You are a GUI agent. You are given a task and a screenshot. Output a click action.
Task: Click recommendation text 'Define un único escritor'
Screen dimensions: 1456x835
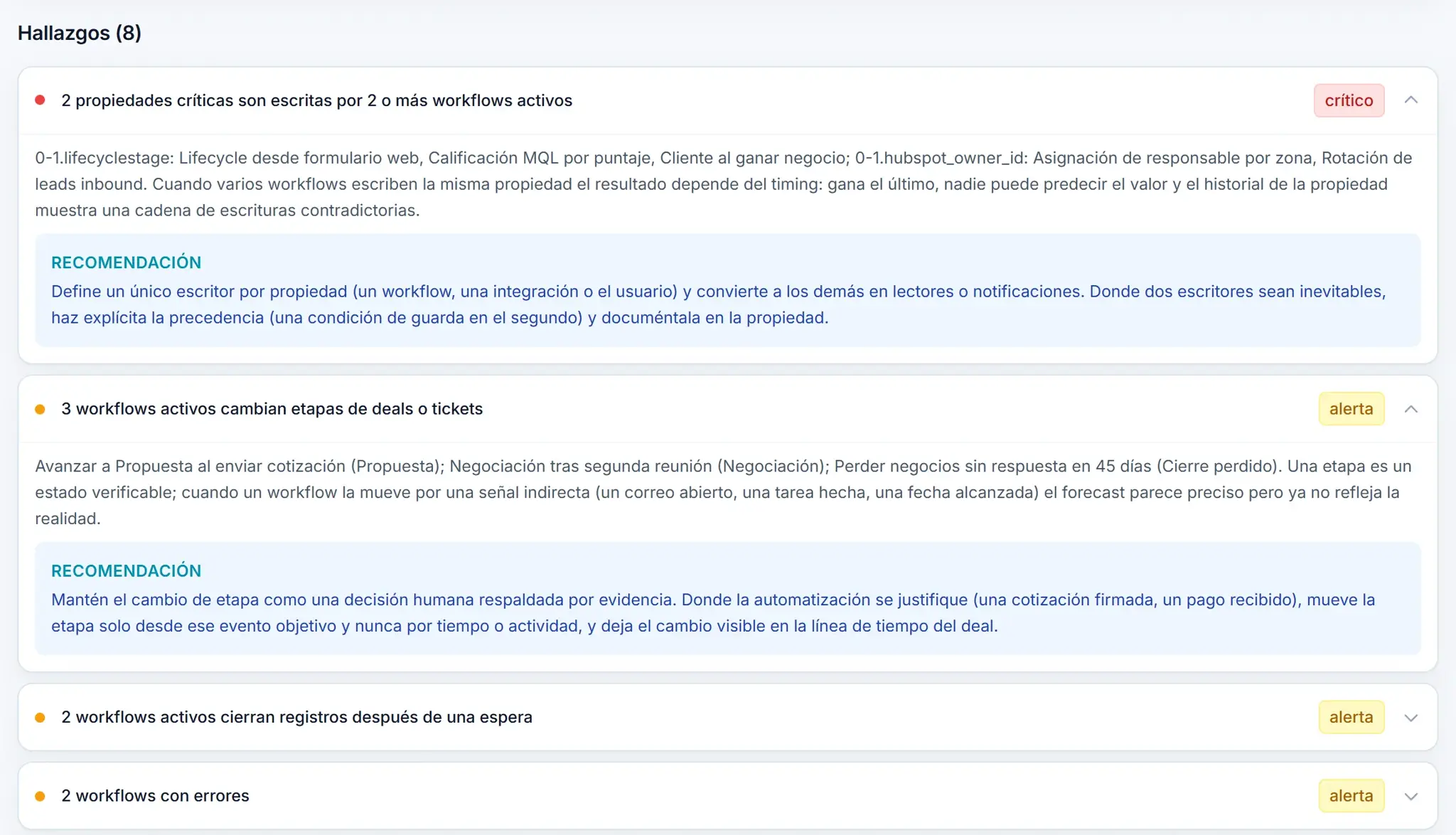click(719, 304)
